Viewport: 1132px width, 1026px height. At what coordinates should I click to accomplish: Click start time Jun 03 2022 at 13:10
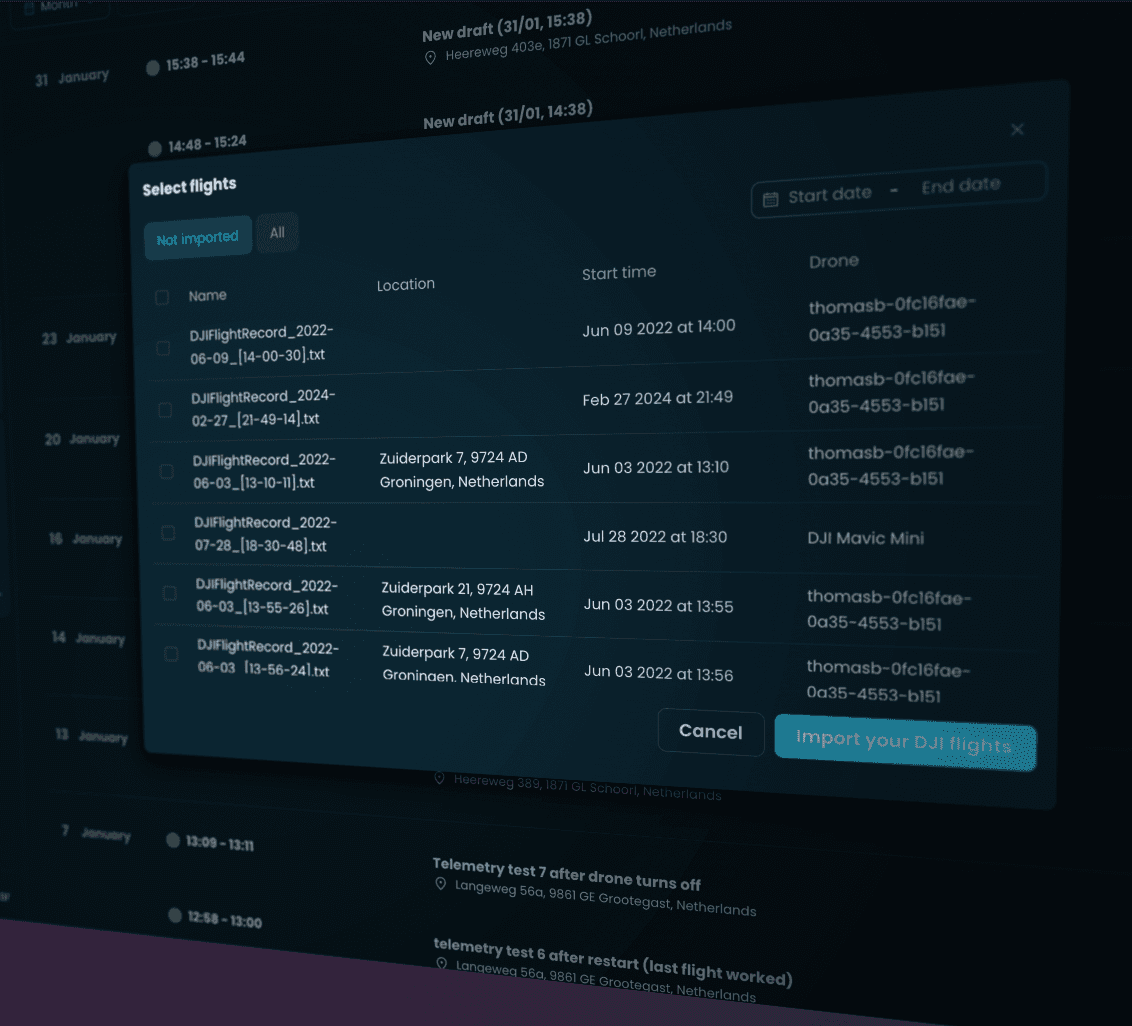click(656, 468)
